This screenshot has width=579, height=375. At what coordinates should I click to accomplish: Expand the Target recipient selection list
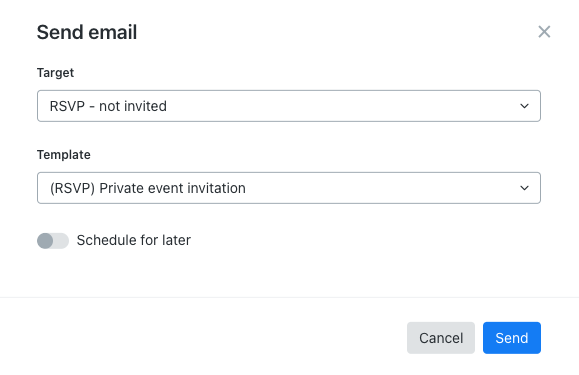click(x=289, y=106)
